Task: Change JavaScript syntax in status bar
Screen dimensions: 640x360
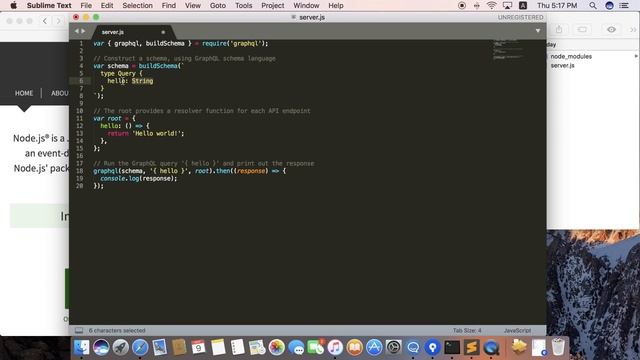Action: 517,330
